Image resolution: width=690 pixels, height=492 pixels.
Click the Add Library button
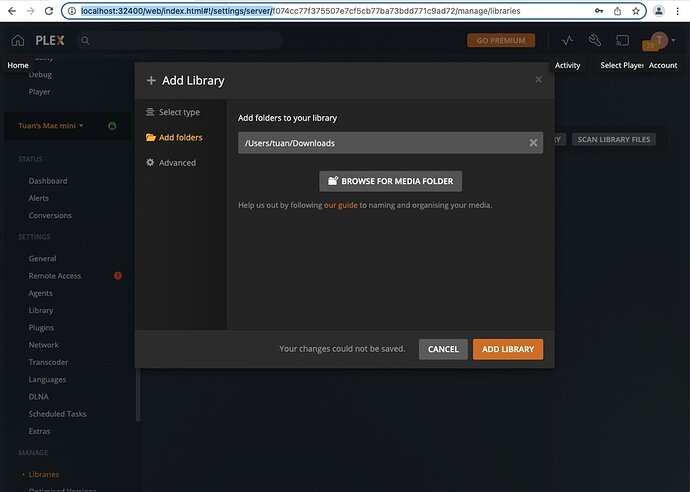click(x=508, y=349)
